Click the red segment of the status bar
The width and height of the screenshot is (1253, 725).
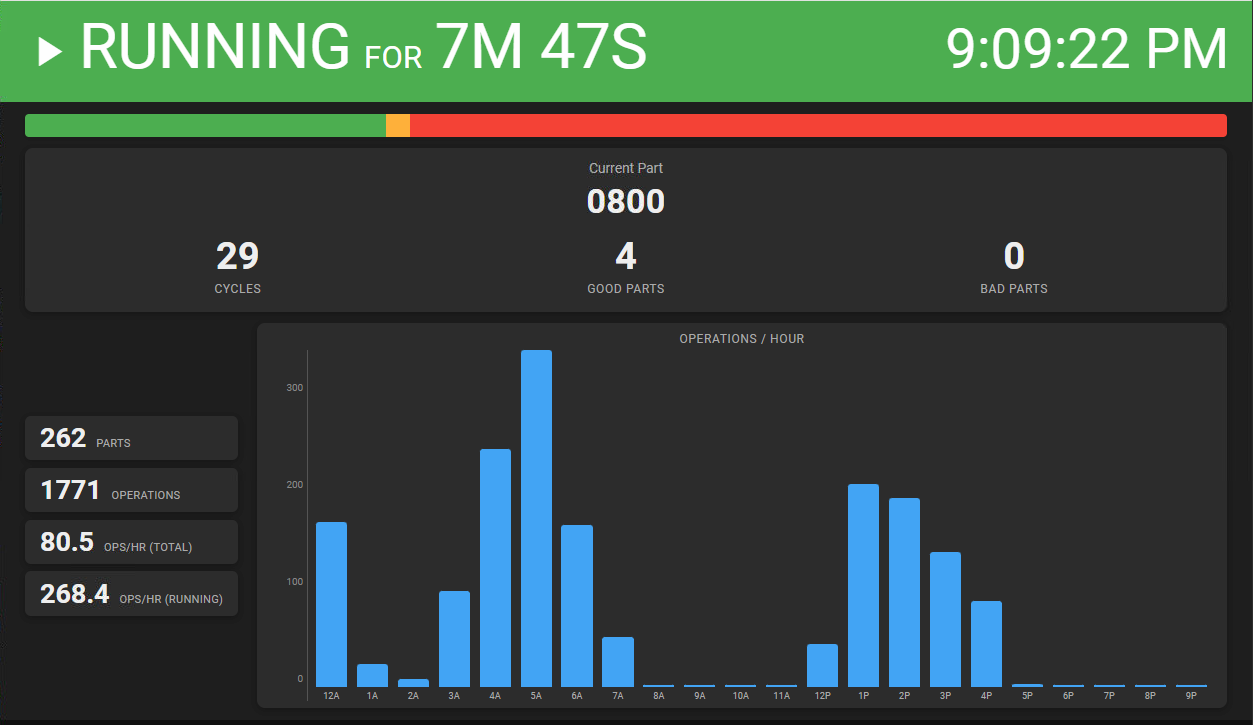[818, 125]
